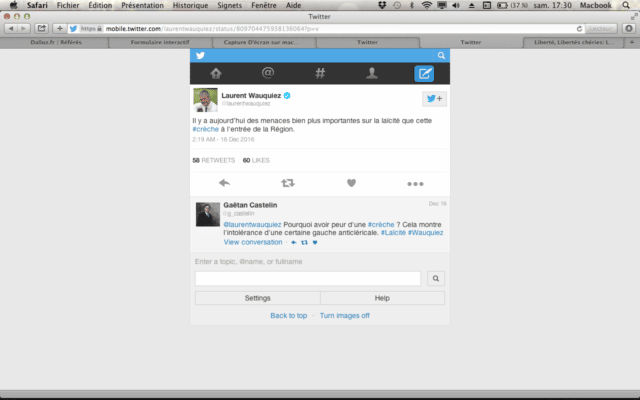Viewport: 640px width, 400px height.
Task: Open a new tab with plus button
Action: [632, 42]
